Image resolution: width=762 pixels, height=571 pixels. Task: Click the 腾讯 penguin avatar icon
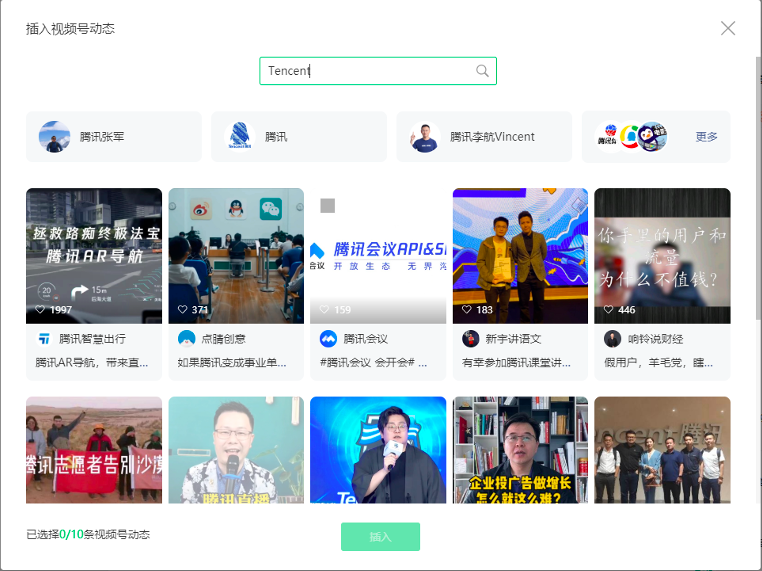click(x=240, y=137)
